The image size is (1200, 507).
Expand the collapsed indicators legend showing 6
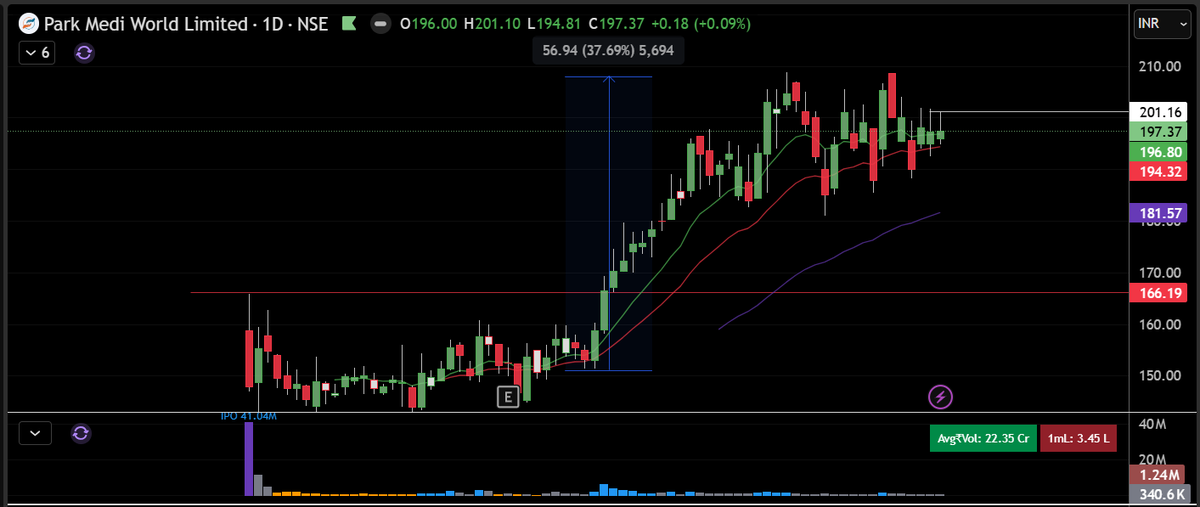[x=37, y=52]
